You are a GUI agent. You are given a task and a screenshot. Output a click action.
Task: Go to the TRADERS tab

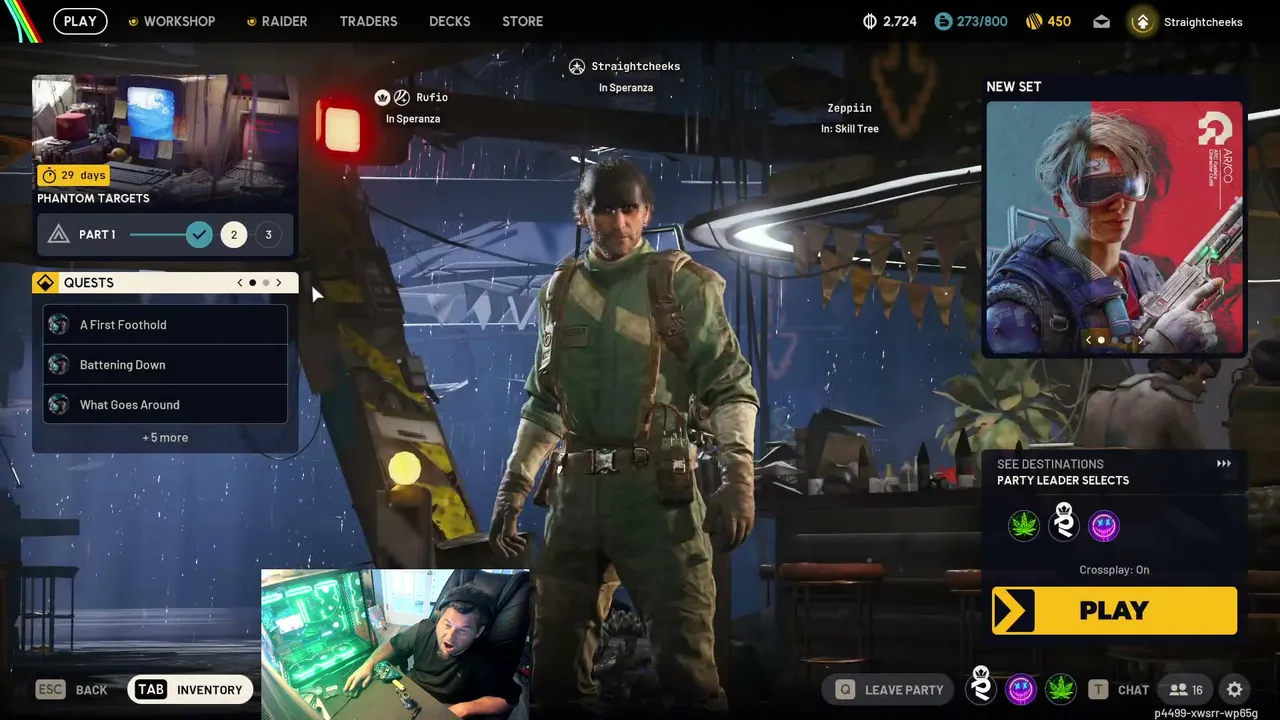tap(368, 21)
